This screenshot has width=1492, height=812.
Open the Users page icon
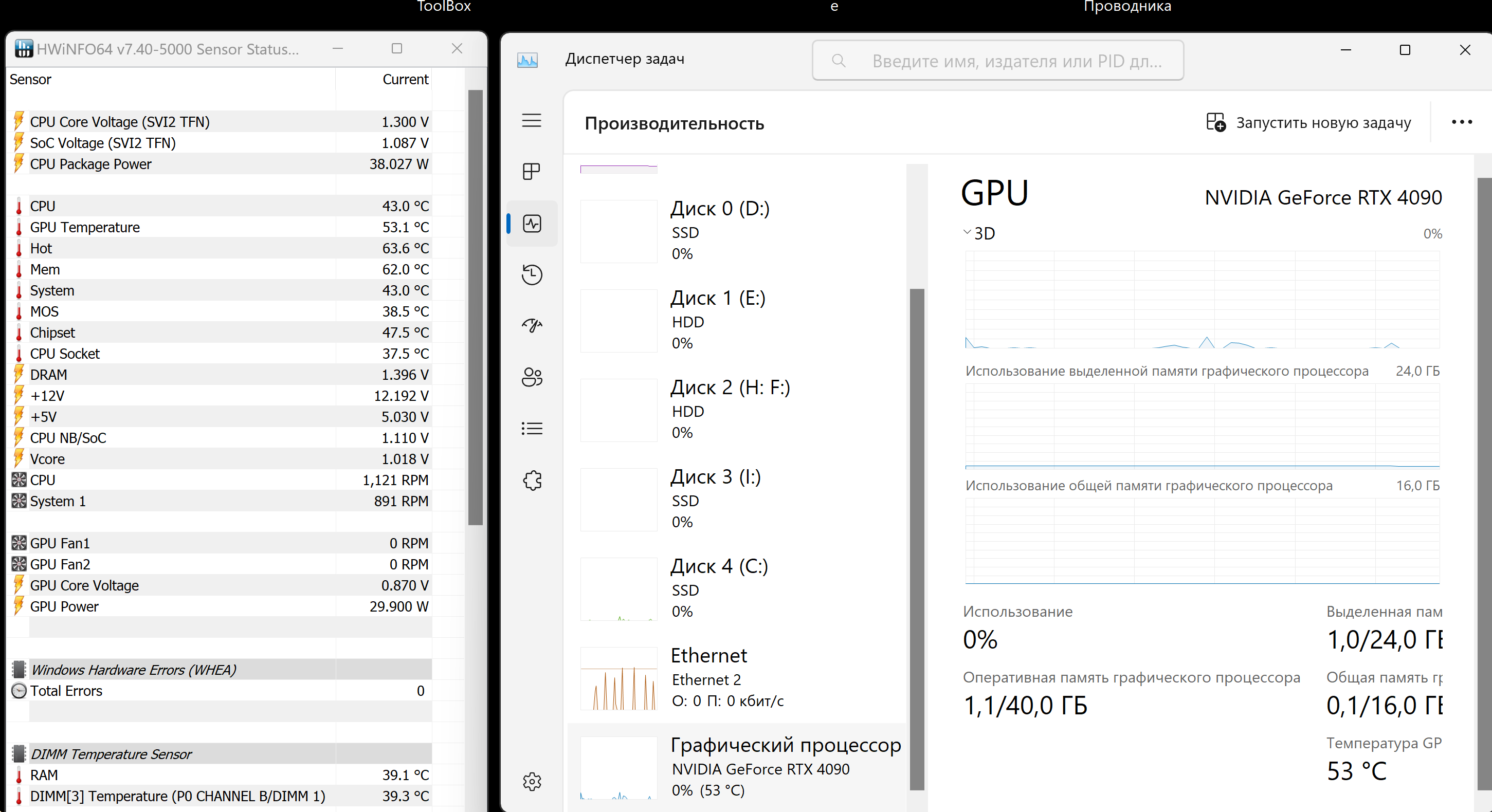coord(531,377)
